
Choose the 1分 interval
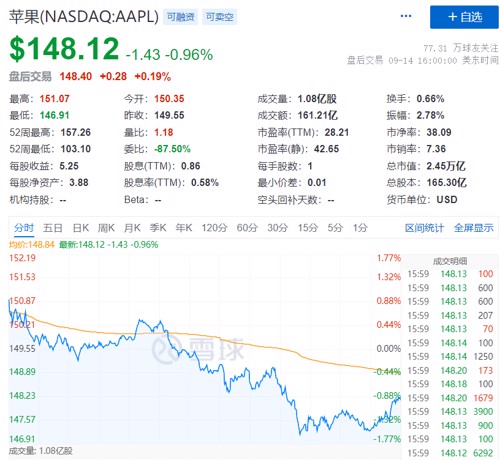pyautogui.click(x=361, y=228)
